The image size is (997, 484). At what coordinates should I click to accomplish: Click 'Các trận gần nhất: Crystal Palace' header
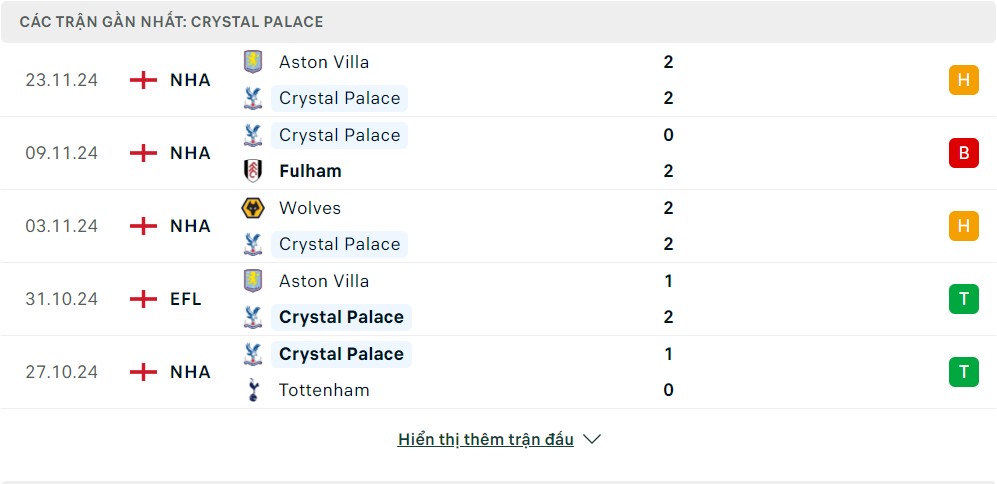pyautogui.click(x=171, y=21)
